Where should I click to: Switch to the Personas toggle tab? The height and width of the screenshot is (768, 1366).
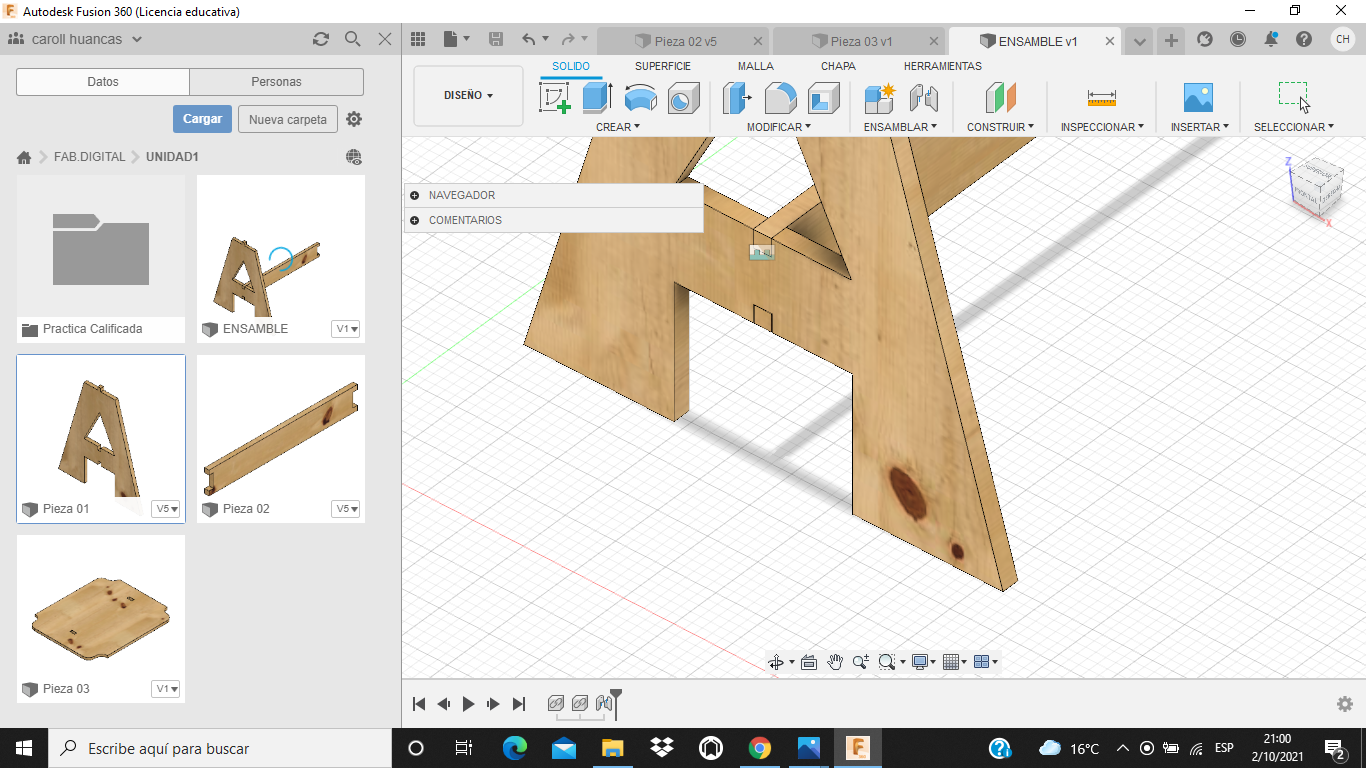click(x=276, y=82)
